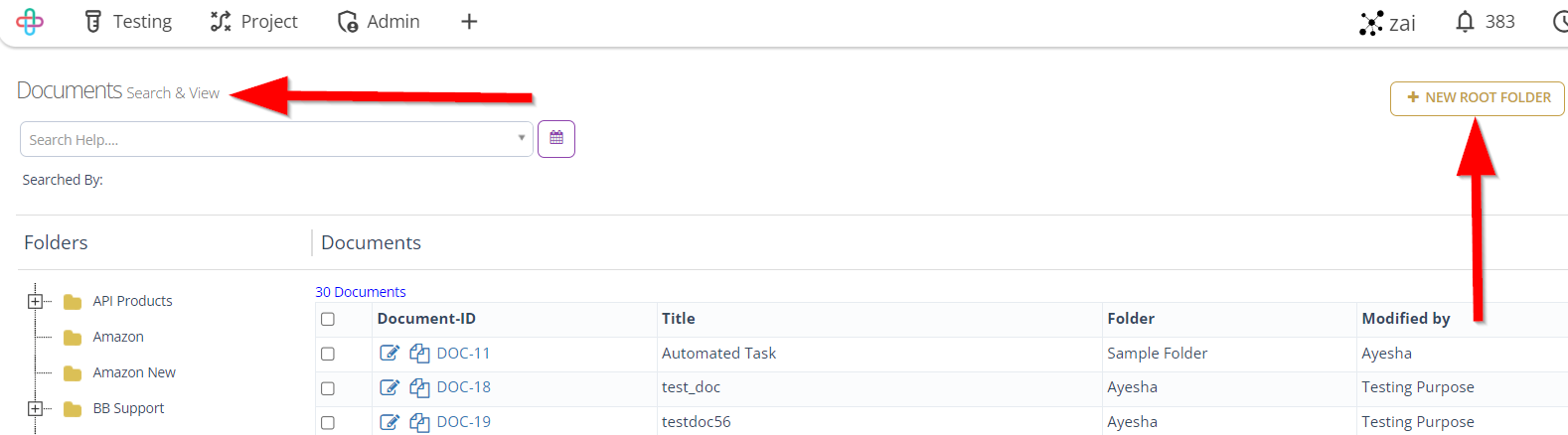The height and width of the screenshot is (435, 1568).
Task: Check the DOC-18 row checkbox
Action: [x=328, y=388]
